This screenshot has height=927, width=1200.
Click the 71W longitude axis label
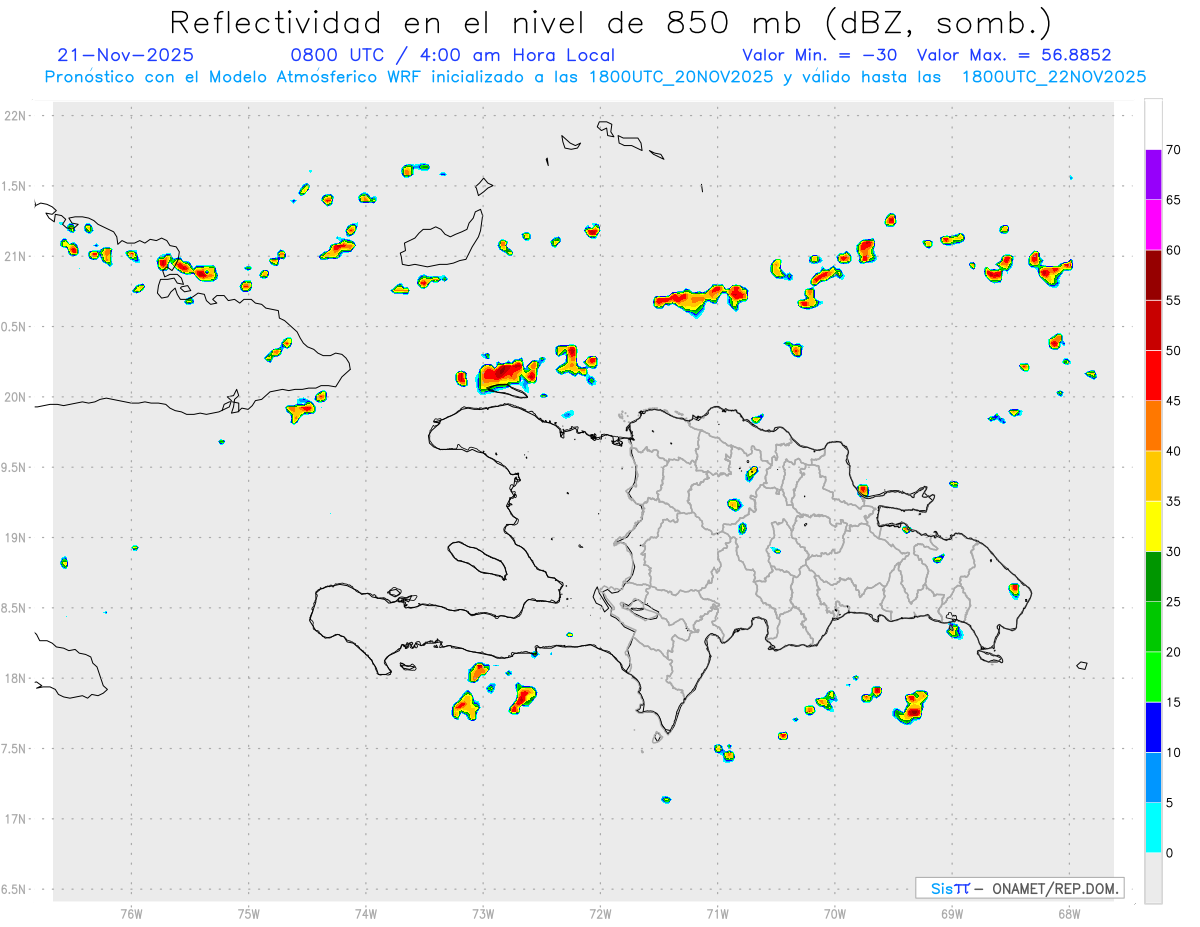[717, 914]
